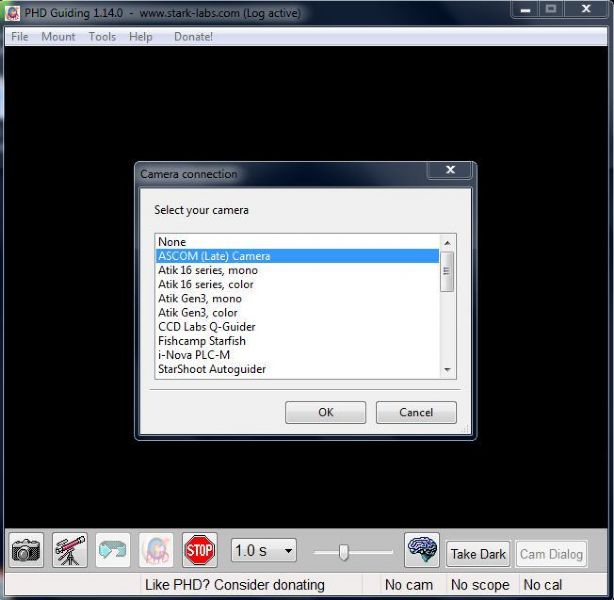Viewport: 614px width, 600px height.
Task: Click the camera list scroll up arrow
Action: pyautogui.click(x=447, y=243)
